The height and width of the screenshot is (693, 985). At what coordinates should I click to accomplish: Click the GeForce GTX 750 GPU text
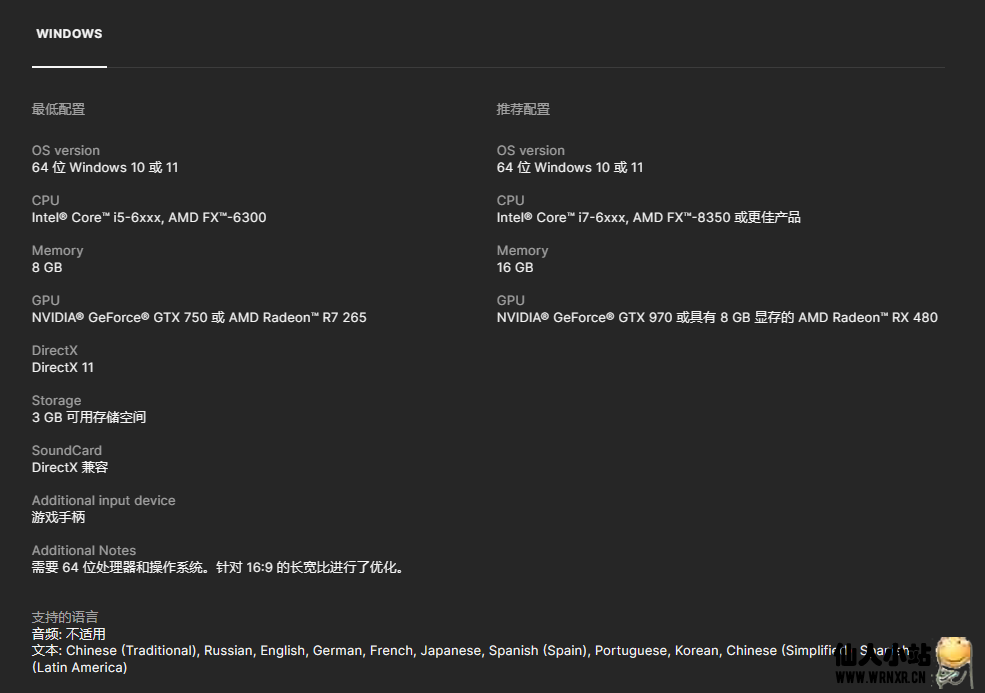(199, 318)
